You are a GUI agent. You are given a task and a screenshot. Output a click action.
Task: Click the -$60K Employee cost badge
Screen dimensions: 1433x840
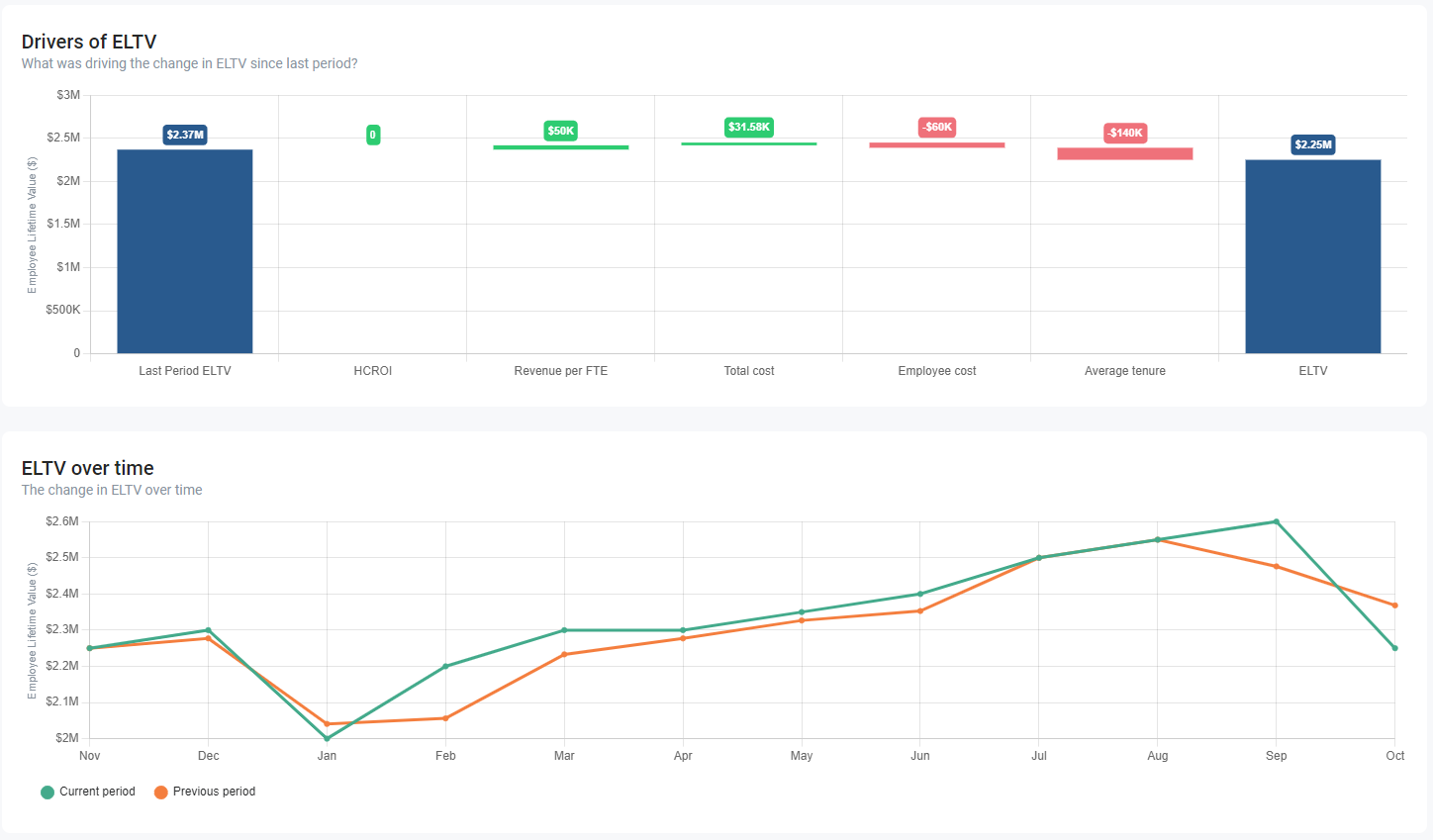click(937, 127)
